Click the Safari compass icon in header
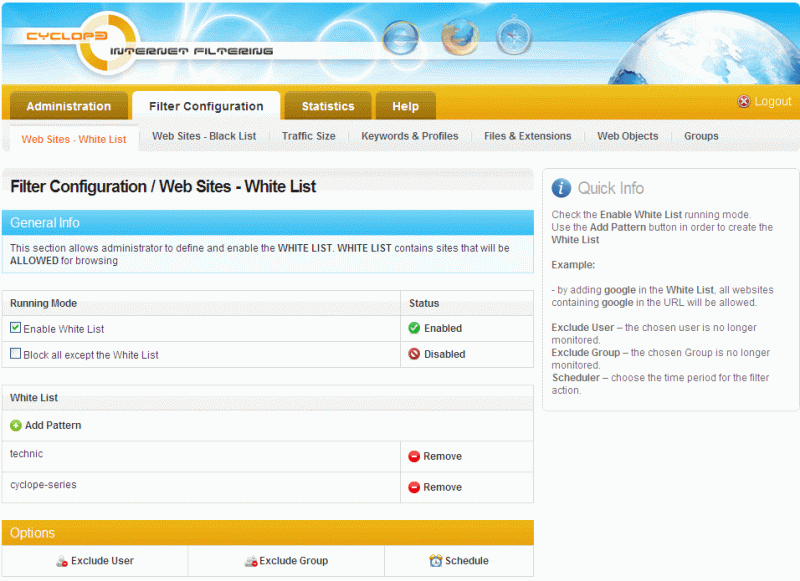The height and width of the screenshot is (581, 800). click(x=514, y=37)
